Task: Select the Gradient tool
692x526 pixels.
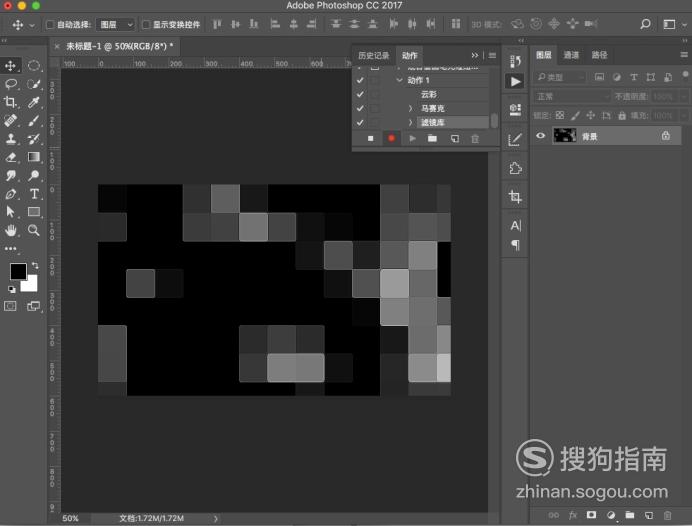Action: (34, 157)
